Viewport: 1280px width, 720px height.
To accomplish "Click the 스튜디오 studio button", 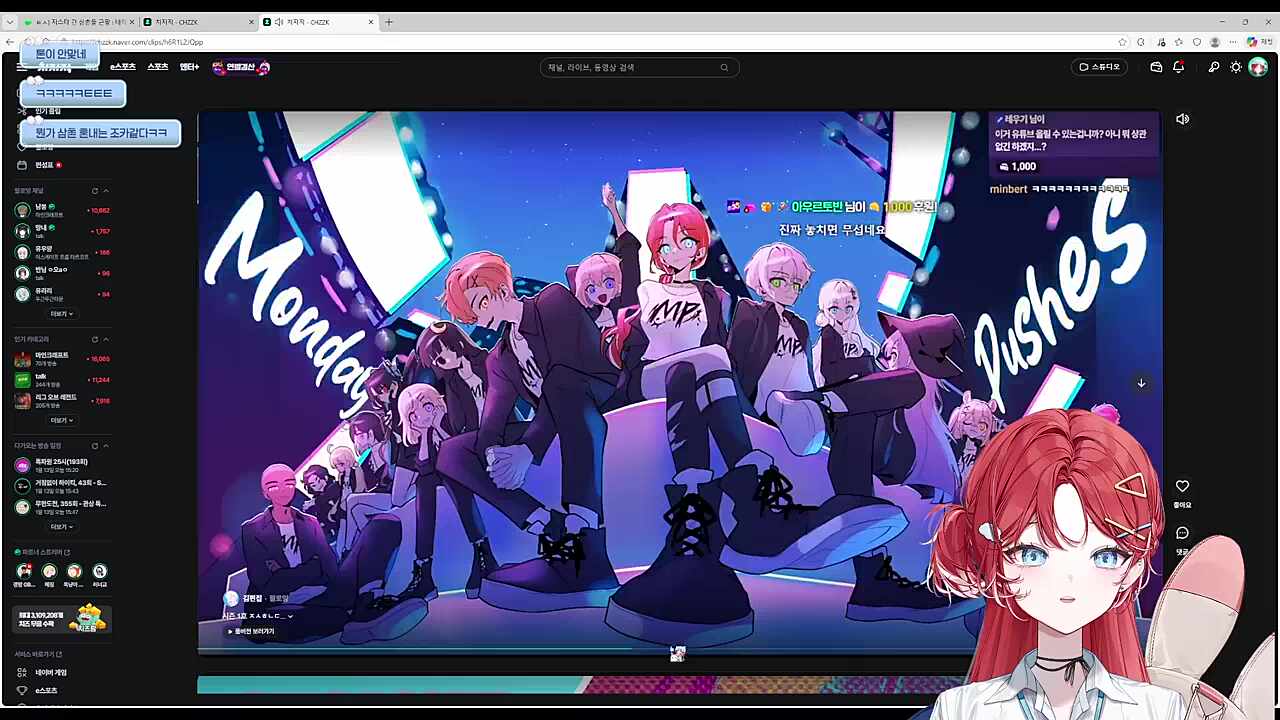I will [x=1099, y=67].
